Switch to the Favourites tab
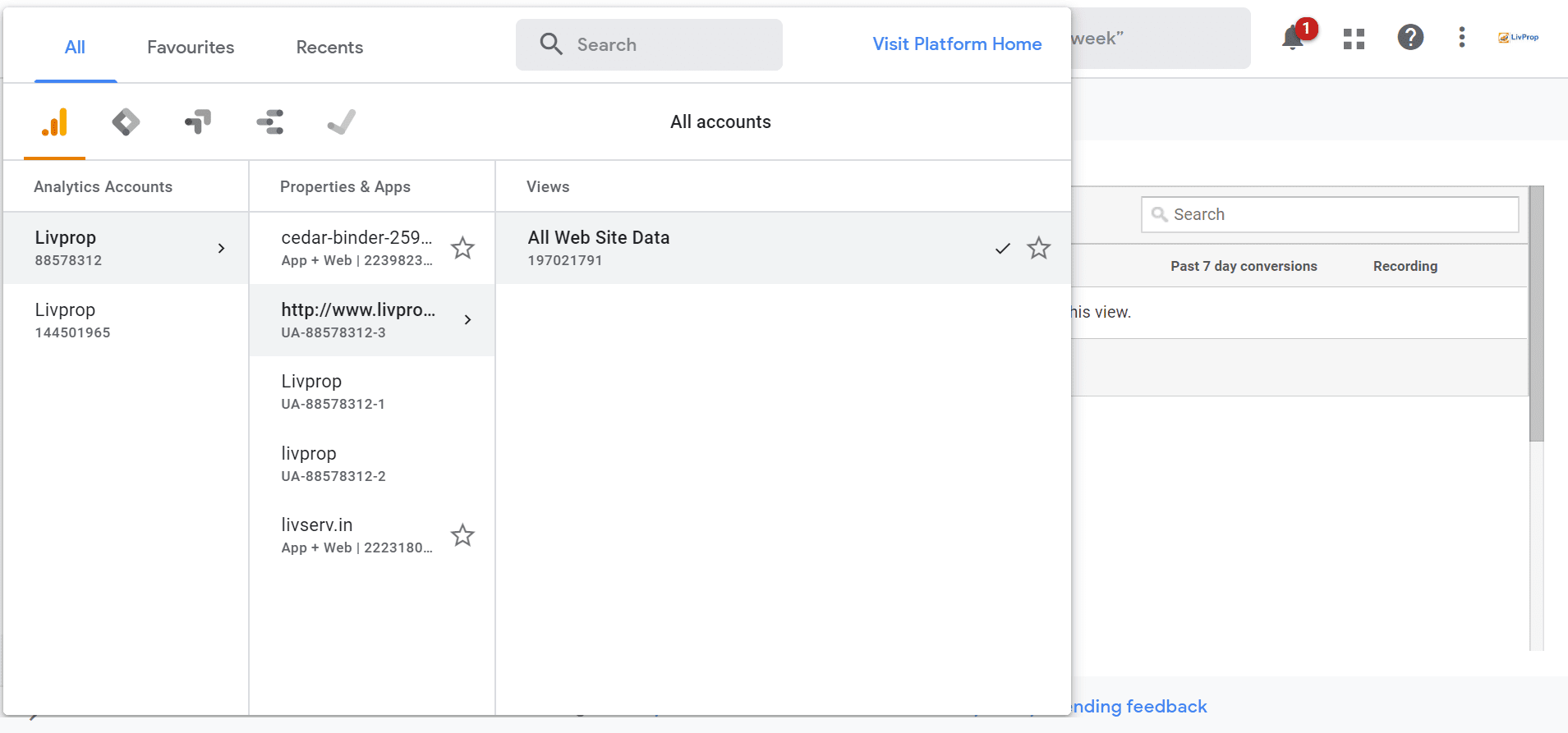 coord(191,47)
